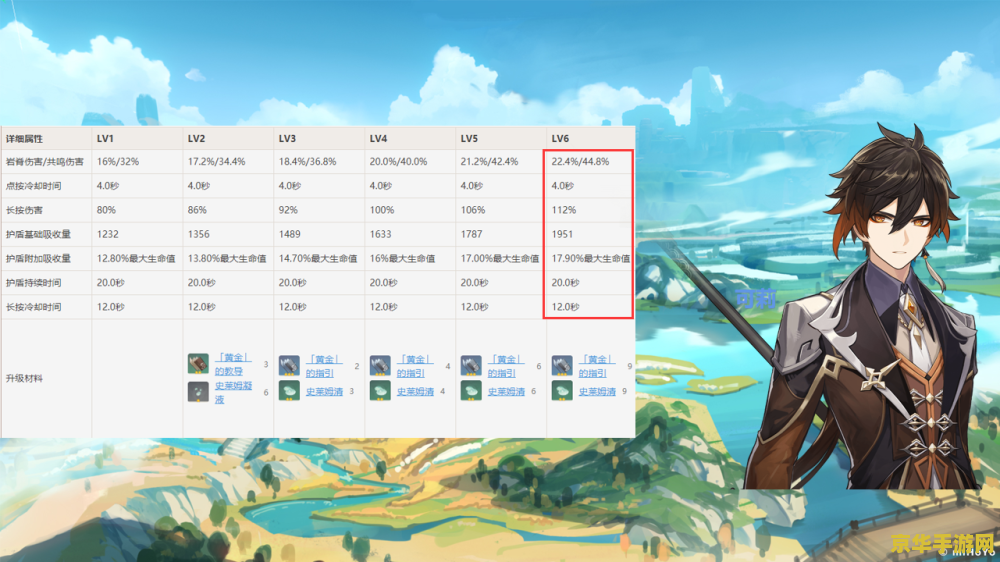Click the 1787 shield absorption value

(x=471, y=234)
